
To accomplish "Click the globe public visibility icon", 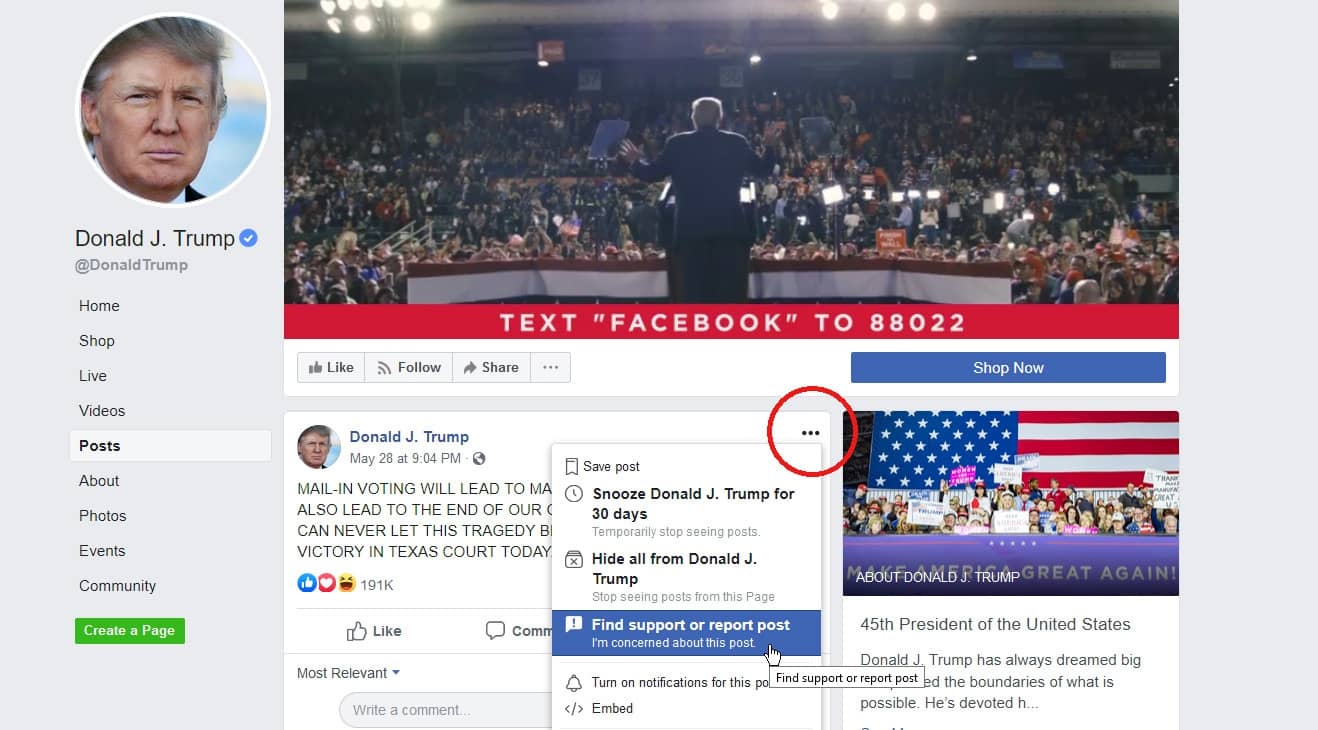I will (479, 459).
